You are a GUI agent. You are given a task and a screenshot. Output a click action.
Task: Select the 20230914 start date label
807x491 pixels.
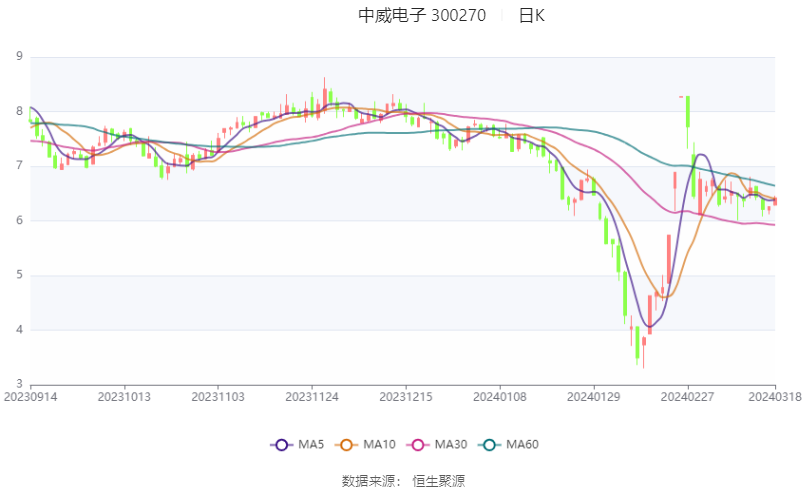pyautogui.click(x=30, y=397)
